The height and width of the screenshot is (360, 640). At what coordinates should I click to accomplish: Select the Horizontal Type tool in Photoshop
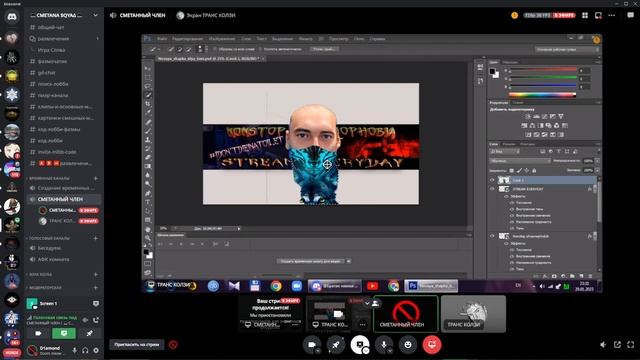coord(148,202)
